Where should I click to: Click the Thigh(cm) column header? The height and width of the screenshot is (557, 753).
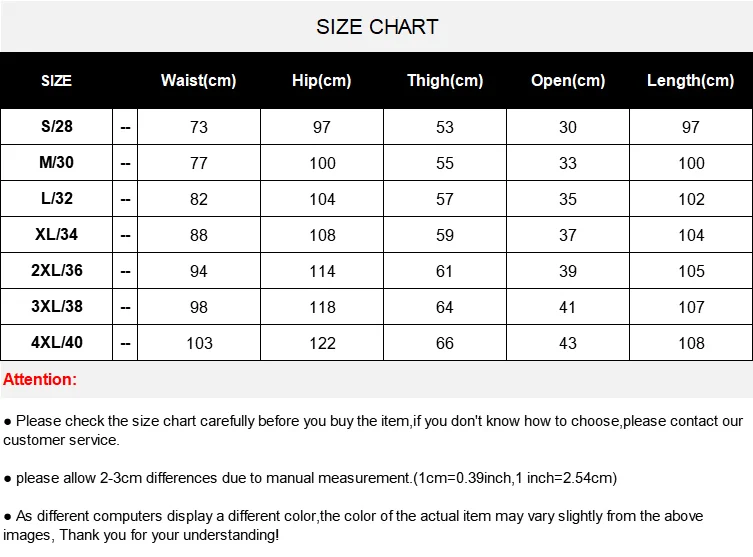tap(445, 80)
